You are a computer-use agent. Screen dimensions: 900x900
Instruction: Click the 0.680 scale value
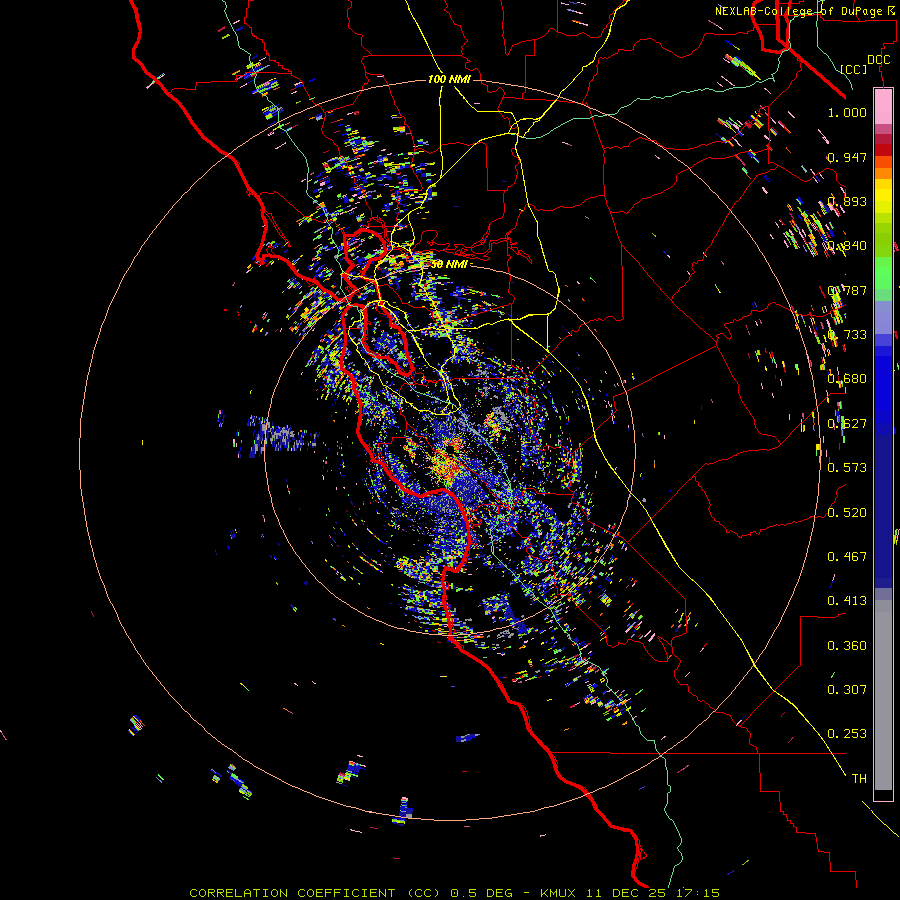tap(847, 379)
